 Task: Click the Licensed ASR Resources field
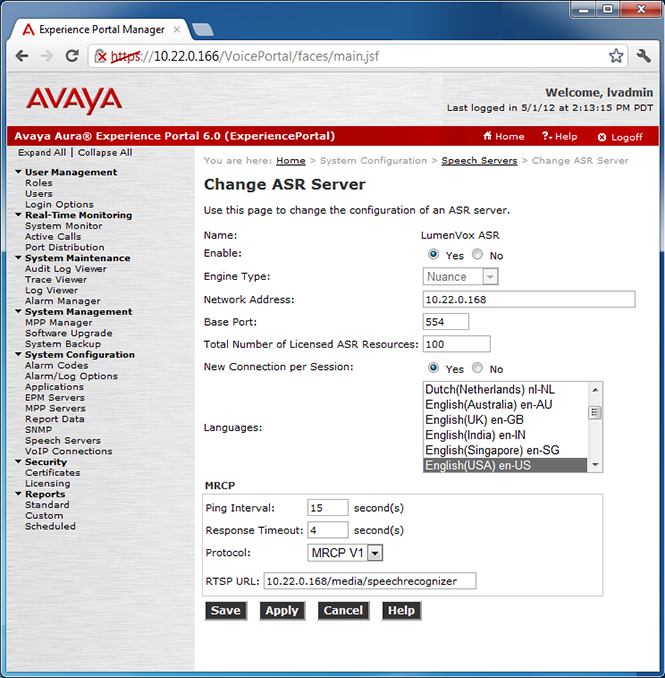click(457, 344)
